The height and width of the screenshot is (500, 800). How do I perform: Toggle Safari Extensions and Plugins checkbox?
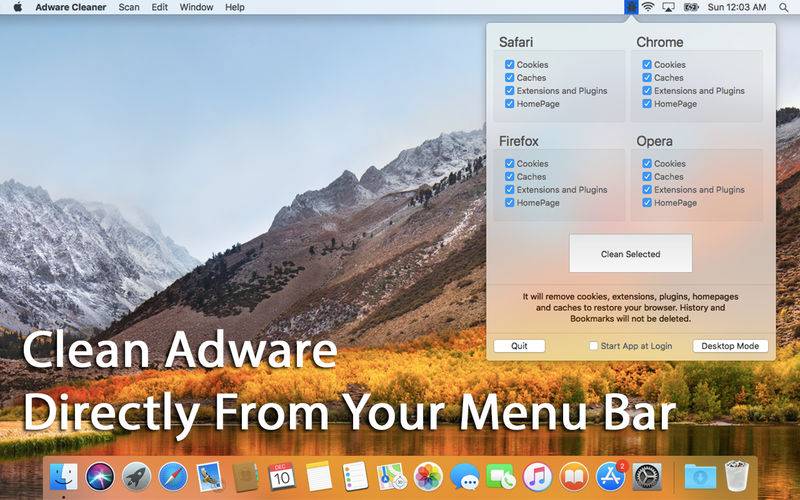[x=509, y=91]
